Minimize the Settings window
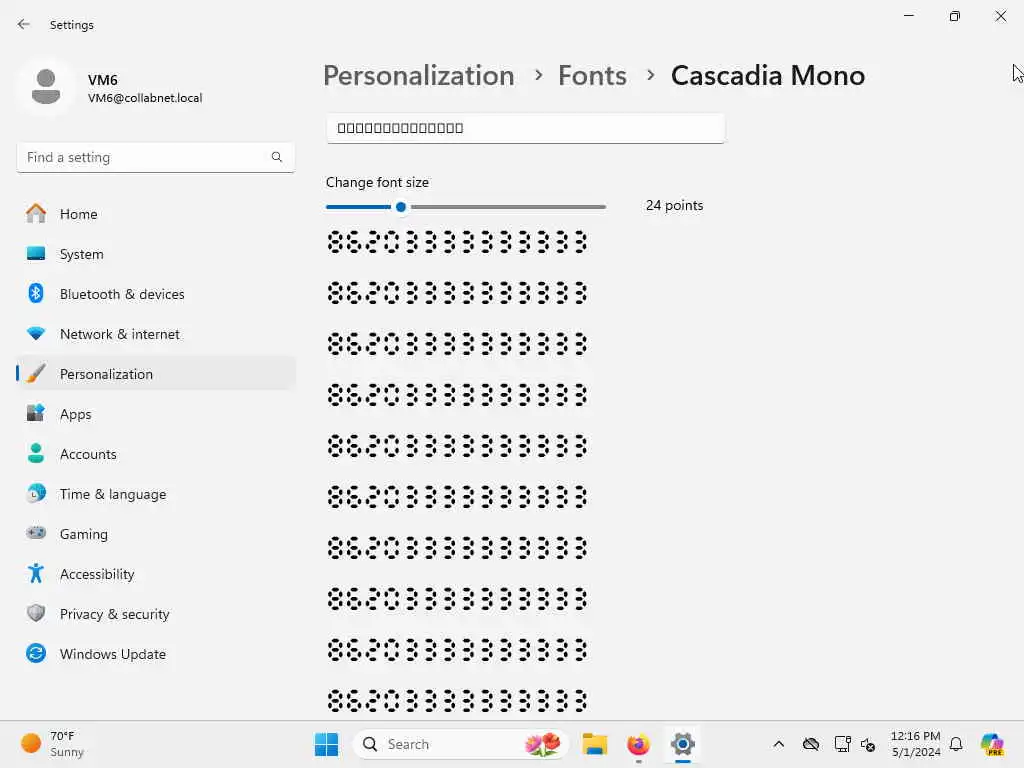 coord(908,16)
